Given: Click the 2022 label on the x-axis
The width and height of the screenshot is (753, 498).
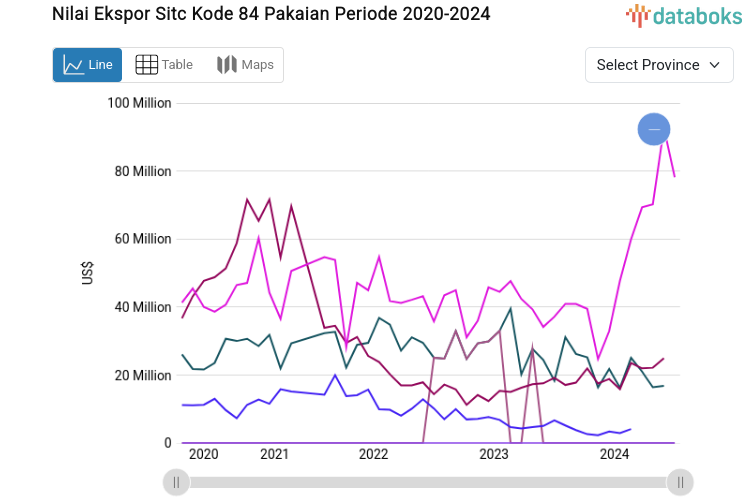Looking at the screenshot, I should pyautogui.click(x=373, y=454).
